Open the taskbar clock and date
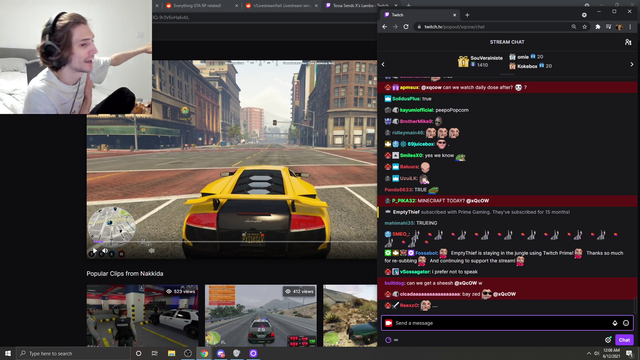This screenshot has width=640, height=360. click(x=611, y=353)
